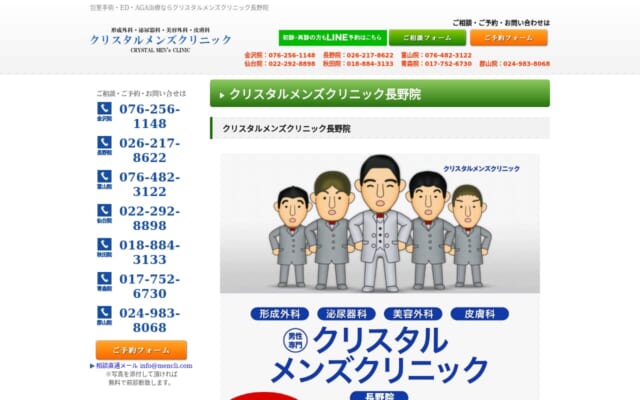Click the Toyama clinic phone icon
640x400 pixels.
(104, 179)
